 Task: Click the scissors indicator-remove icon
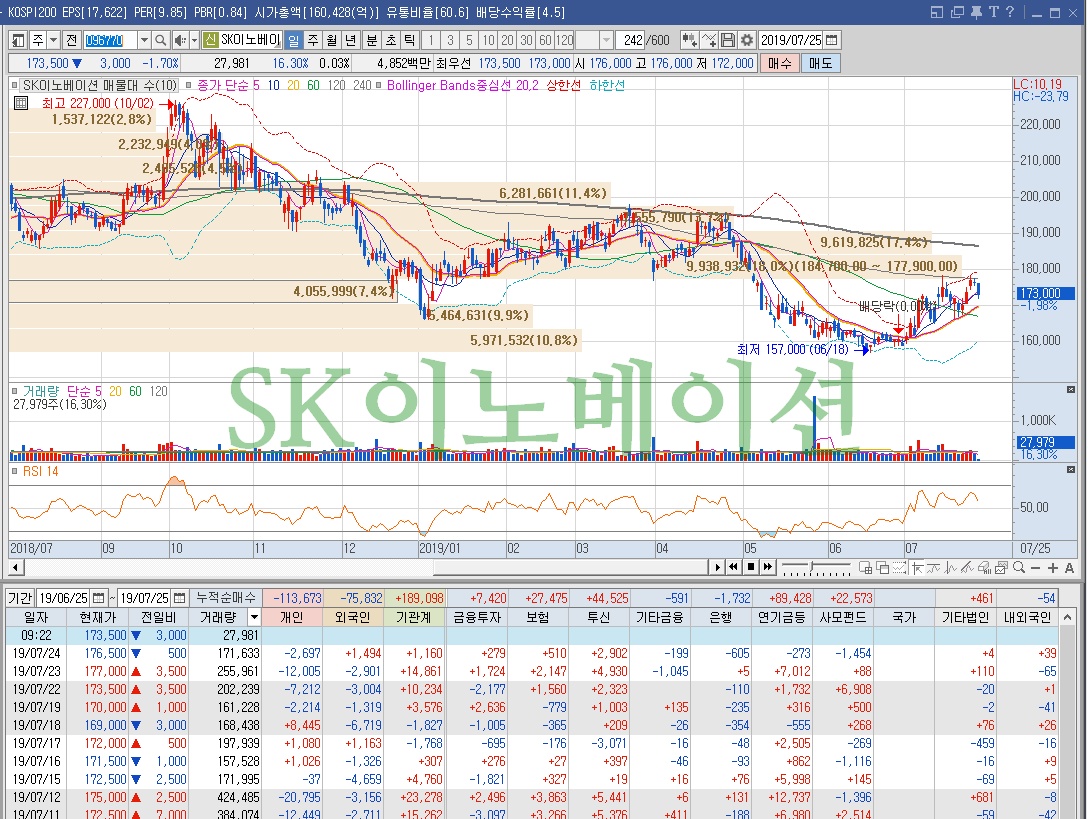click(708, 40)
